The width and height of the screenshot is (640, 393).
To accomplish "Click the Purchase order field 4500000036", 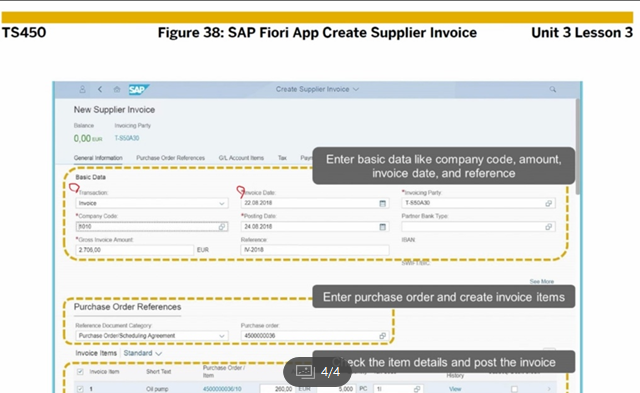I will point(315,335).
